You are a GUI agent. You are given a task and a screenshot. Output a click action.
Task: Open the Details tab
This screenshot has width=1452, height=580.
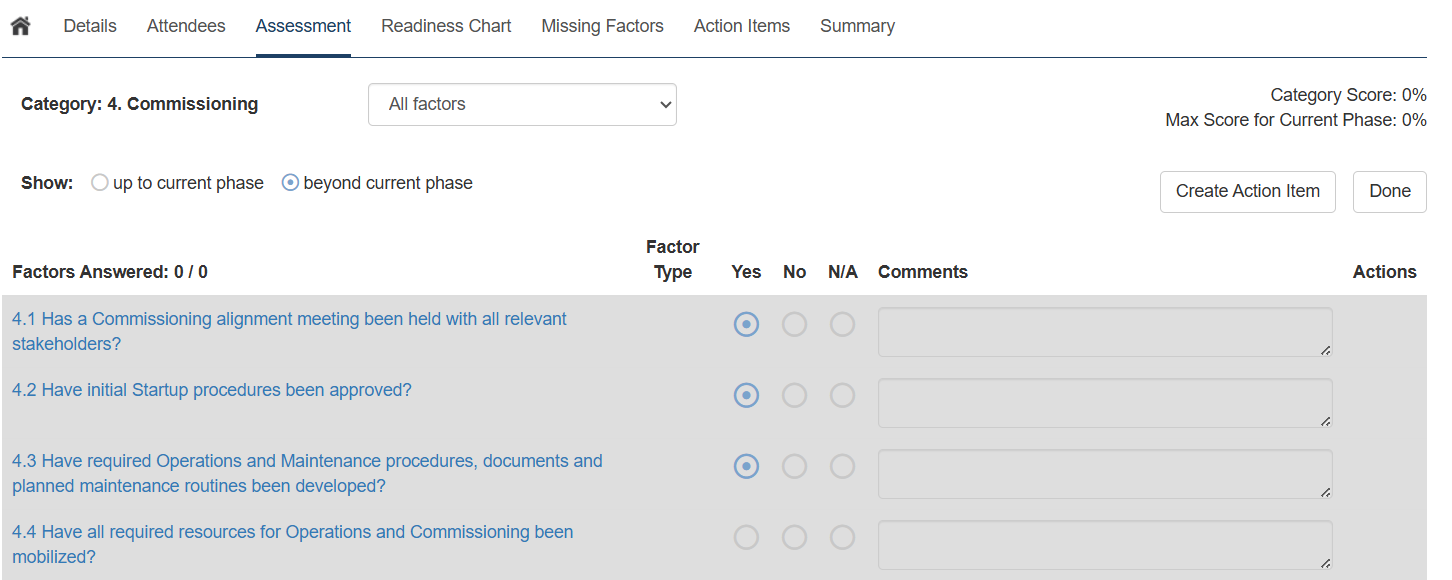click(x=90, y=26)
